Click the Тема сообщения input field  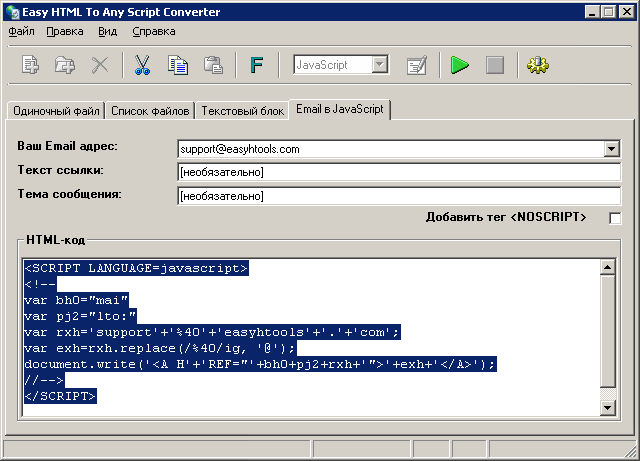[x=399, y=196]
